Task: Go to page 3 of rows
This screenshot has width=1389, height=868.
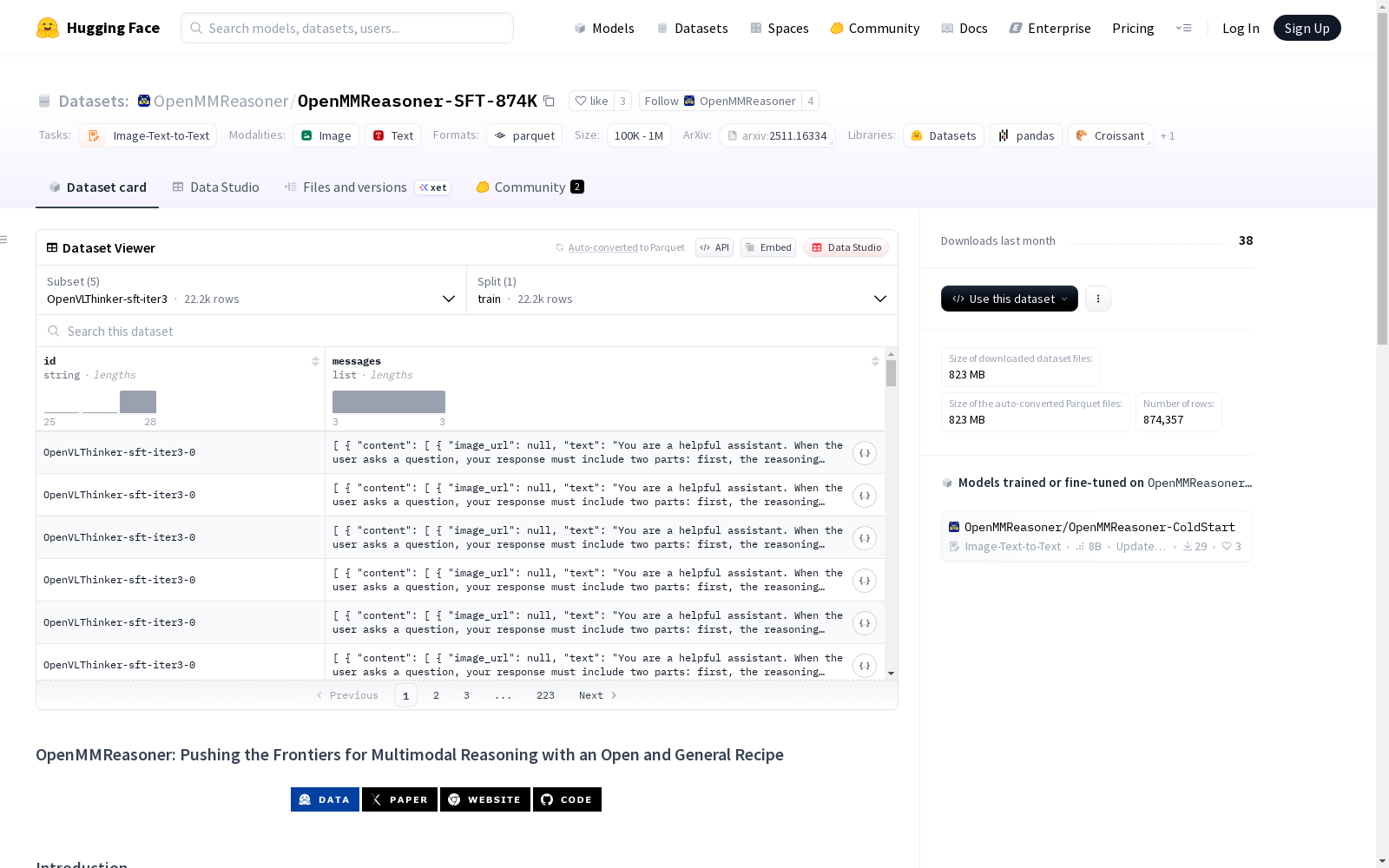Action: pyautogui.click(x=466, y=695)
